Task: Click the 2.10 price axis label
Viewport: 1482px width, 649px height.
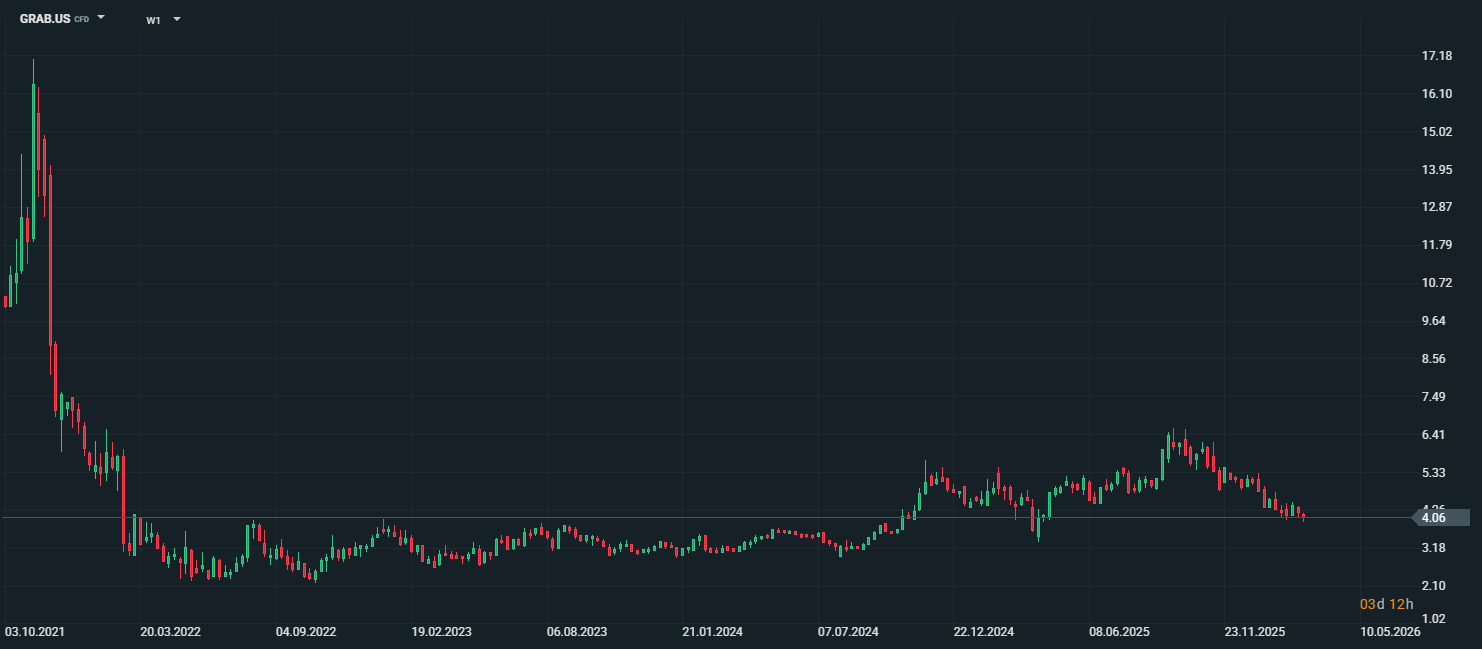Action: pyautogui.click(x=1436, y=586)
